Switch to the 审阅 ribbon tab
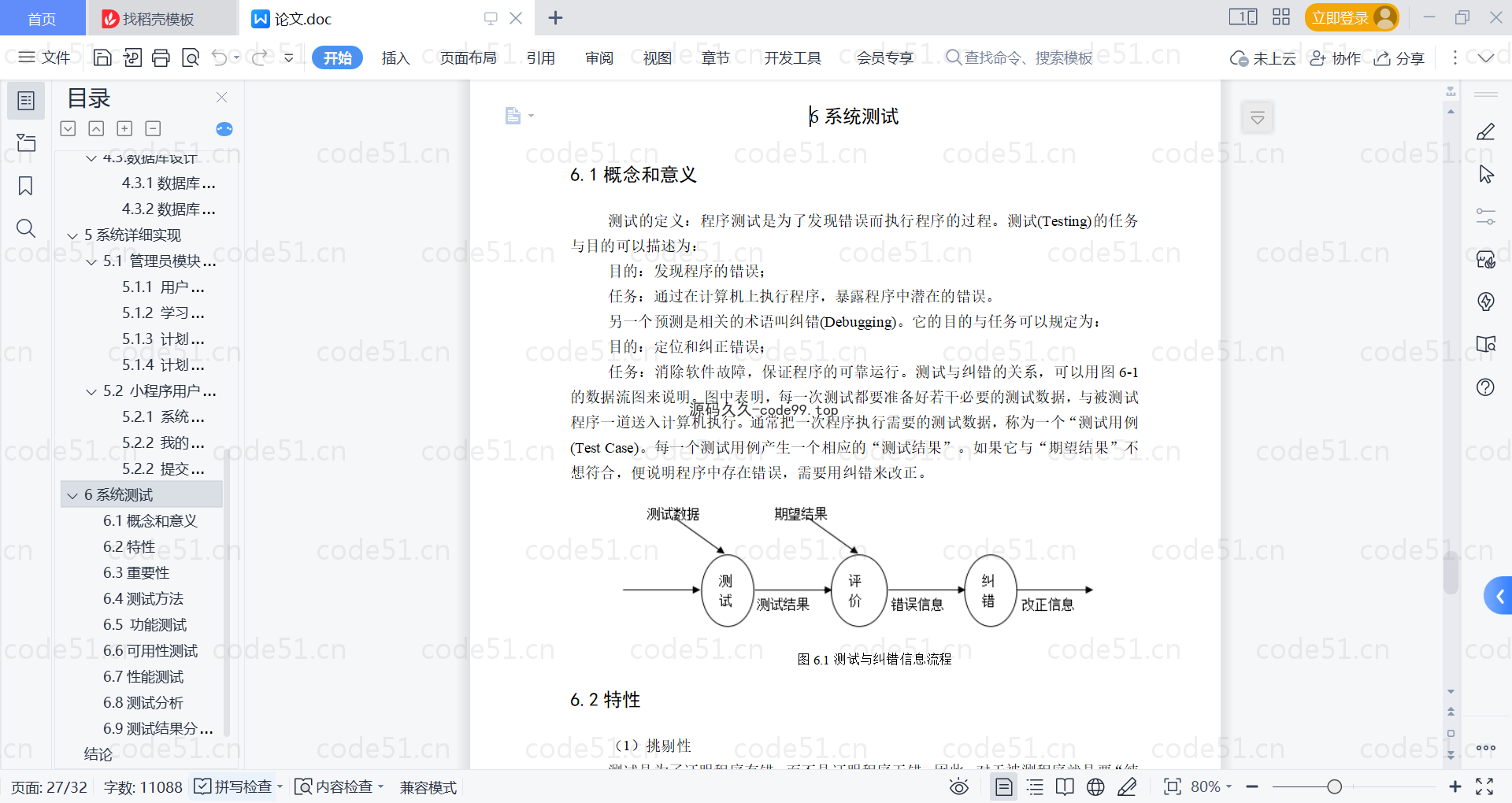Viewport: 1512px width, 803px height. [x=599, y=57]
